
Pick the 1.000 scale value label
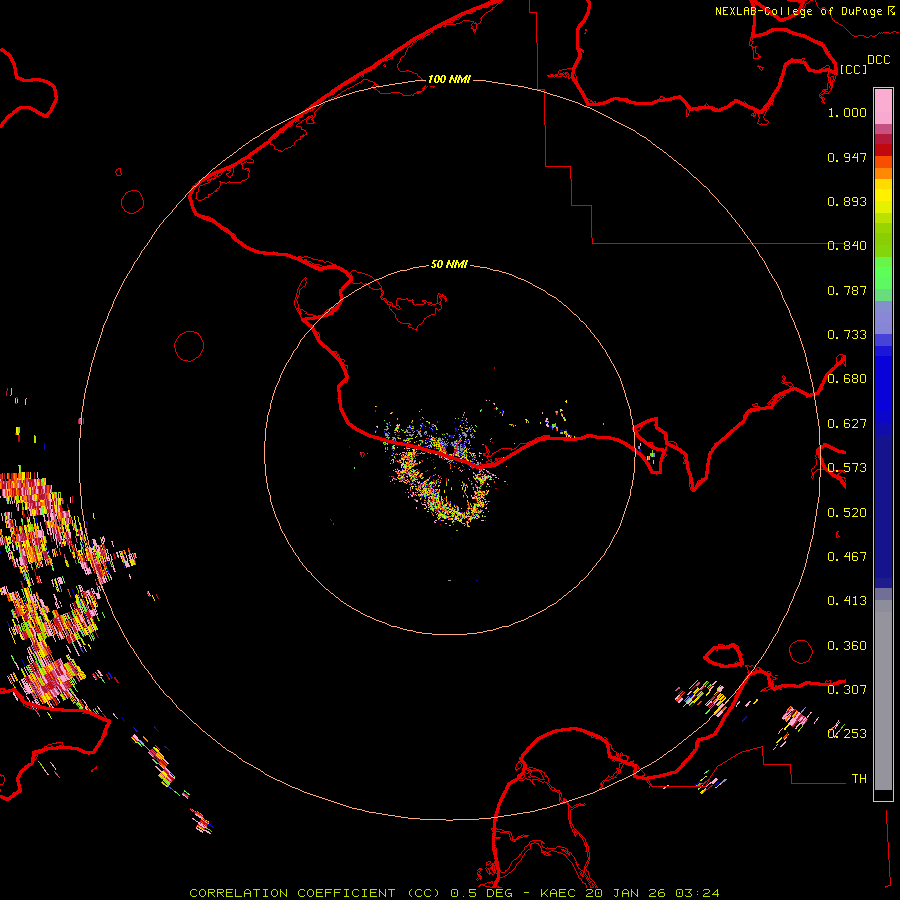point(847,113)
